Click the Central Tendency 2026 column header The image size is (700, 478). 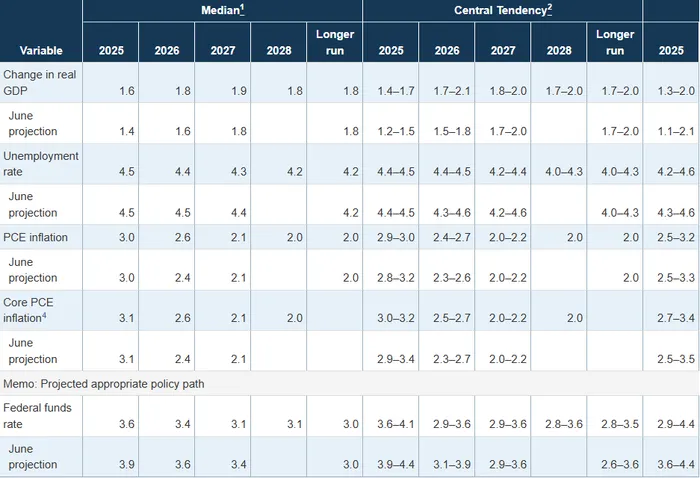coord(448,50)
